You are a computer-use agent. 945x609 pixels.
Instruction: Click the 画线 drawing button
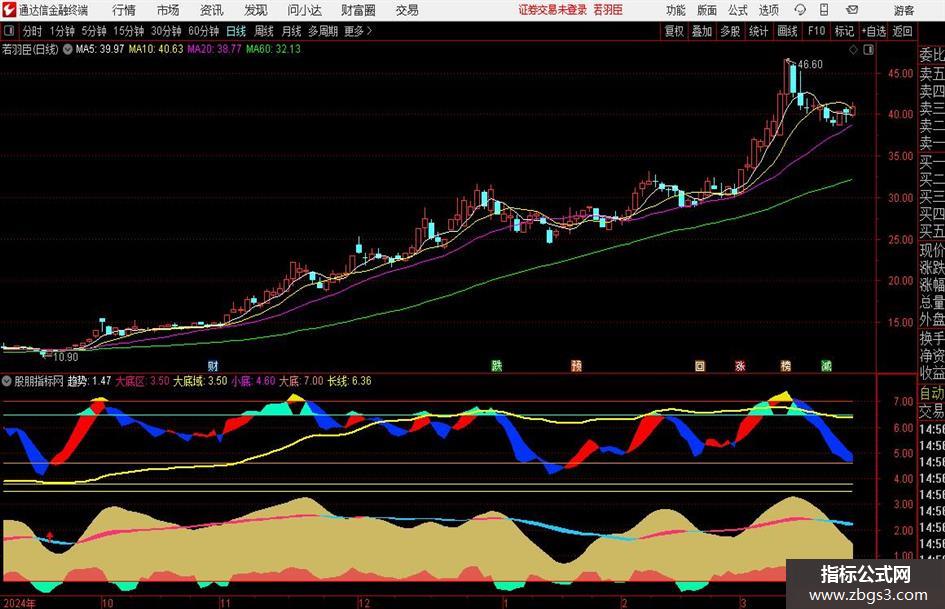[x=787, y=31]
